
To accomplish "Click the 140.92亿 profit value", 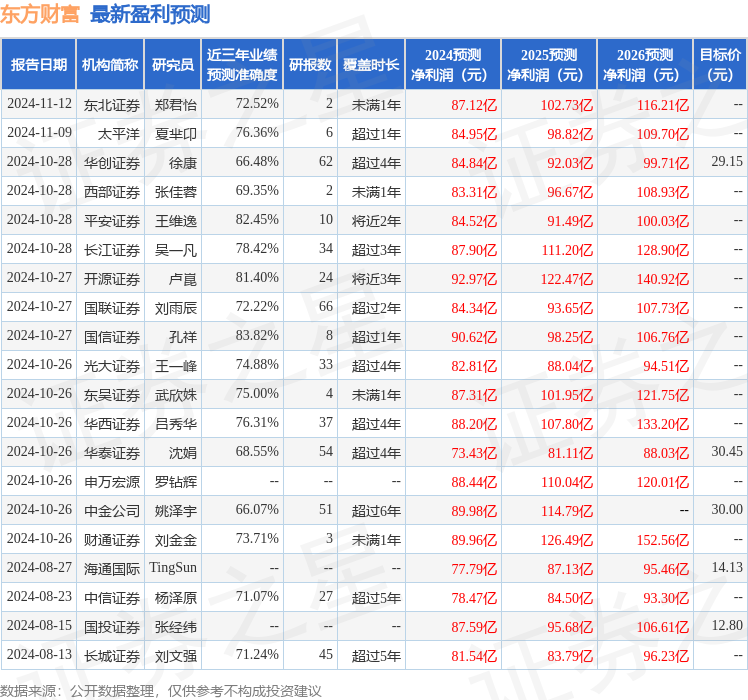I will point(663,279).
